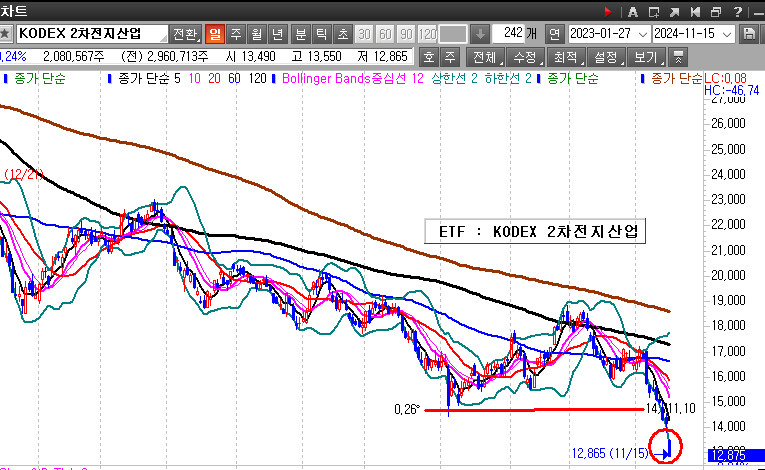The width and height of the screenshot is (765, 470).
Task: Click the red 20 moving average value
Action: tap(214, 79)
